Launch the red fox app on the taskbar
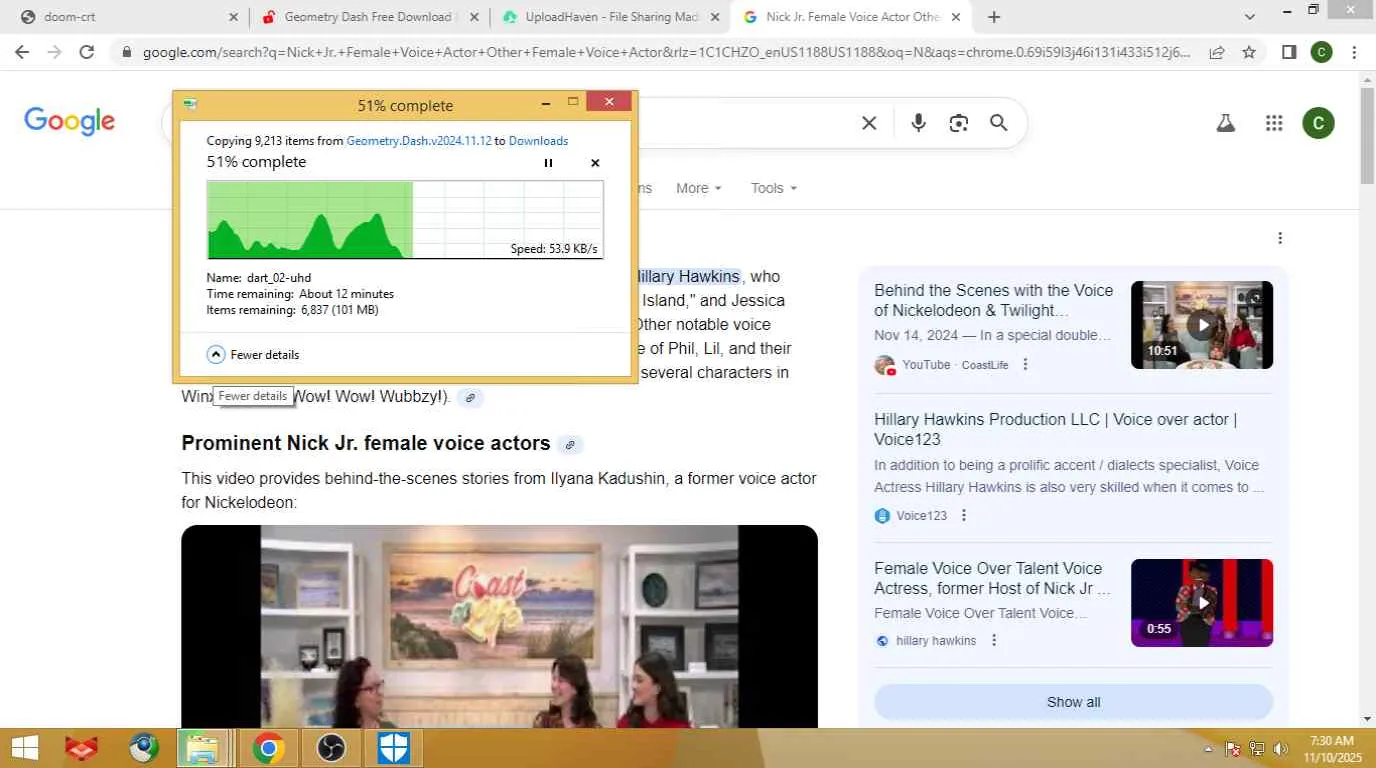The image size is (1376, 768). 81,748
